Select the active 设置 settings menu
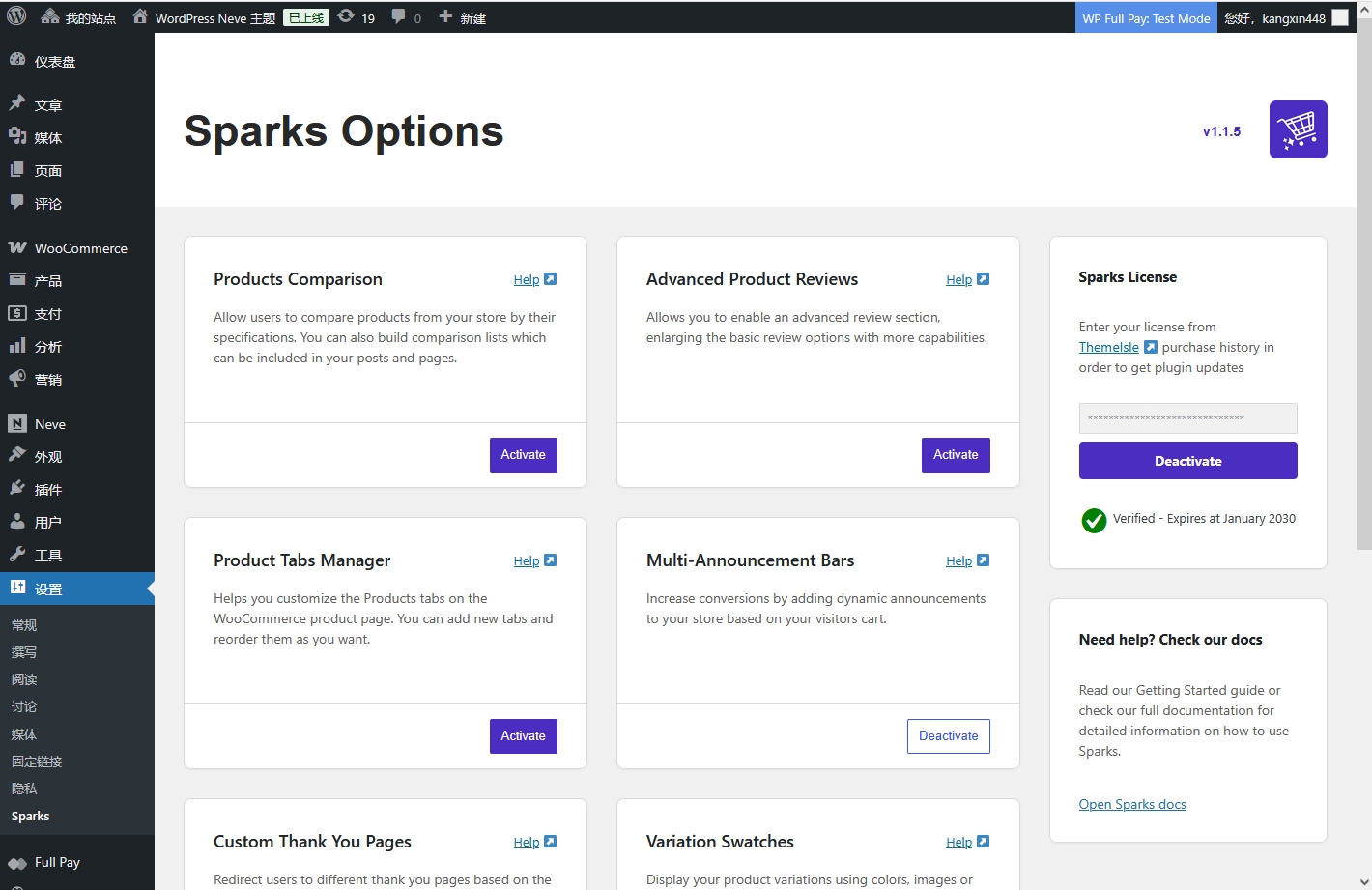The height and width of the screenshot is (890, 1372). (77, 589)
